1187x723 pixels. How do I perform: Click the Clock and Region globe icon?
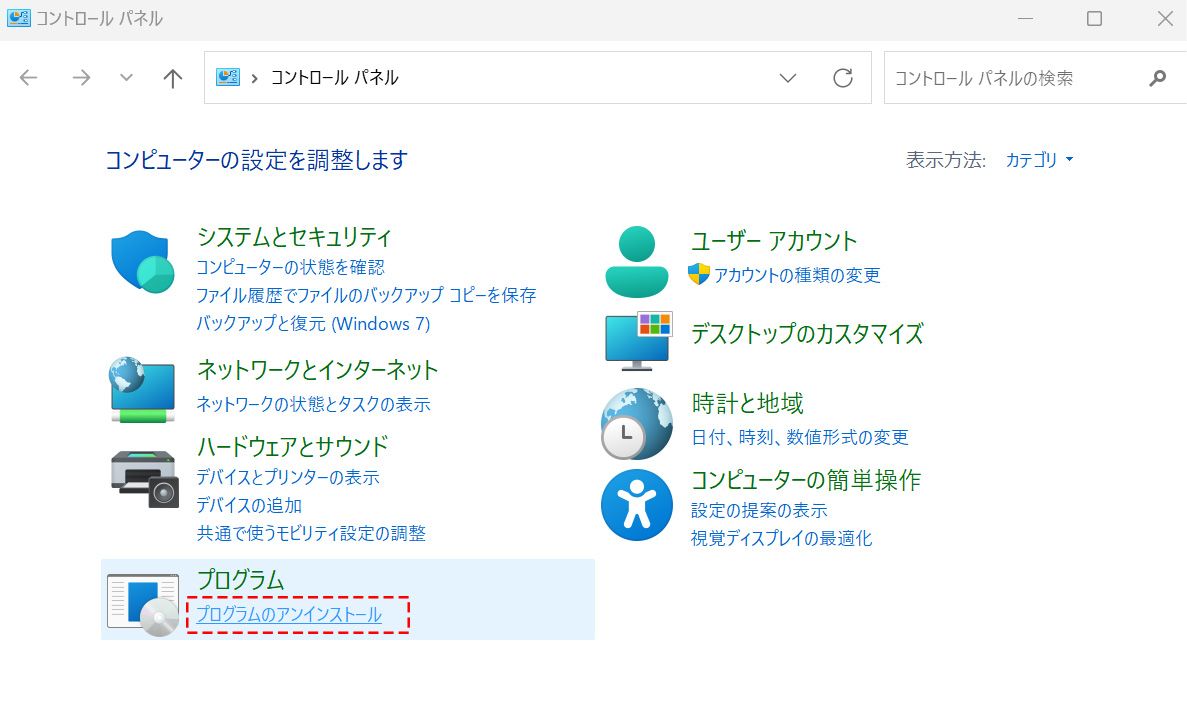click(637, 423)
